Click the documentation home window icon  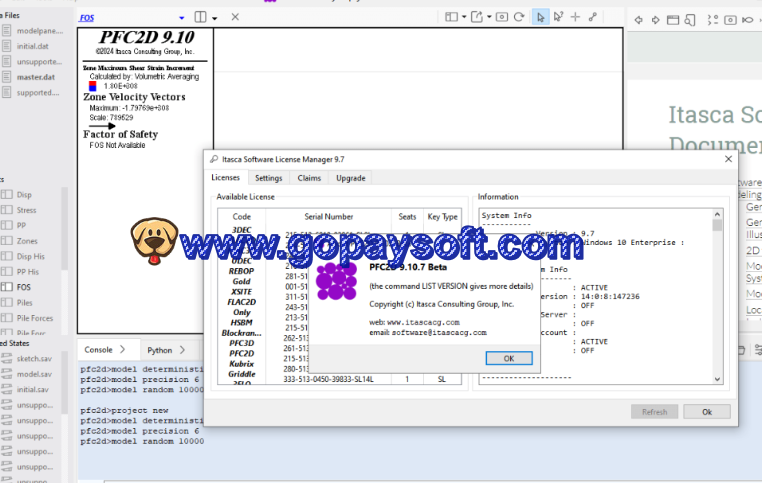click(x=673, y=20)
